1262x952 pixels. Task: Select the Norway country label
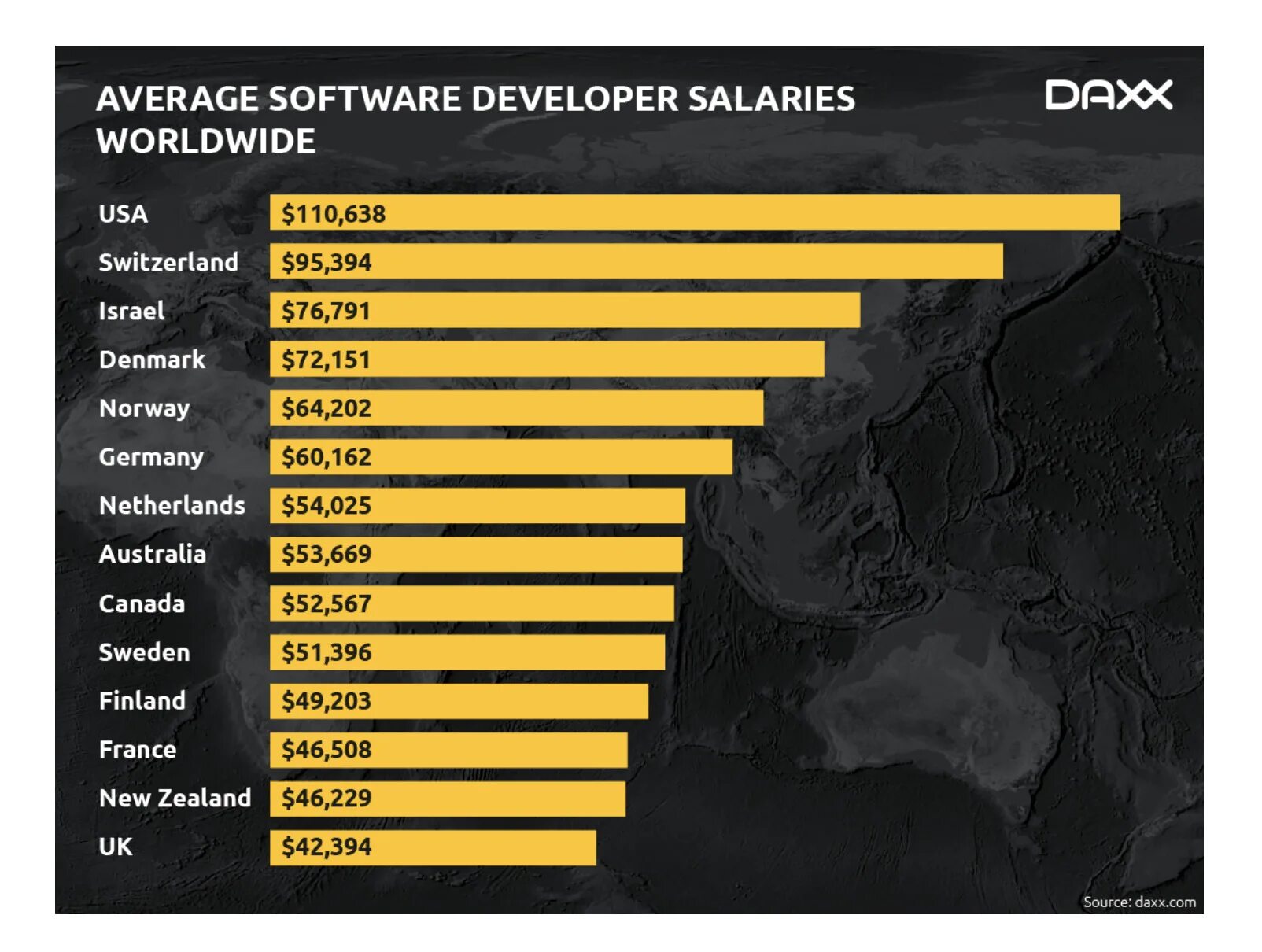tap(144, 409)
